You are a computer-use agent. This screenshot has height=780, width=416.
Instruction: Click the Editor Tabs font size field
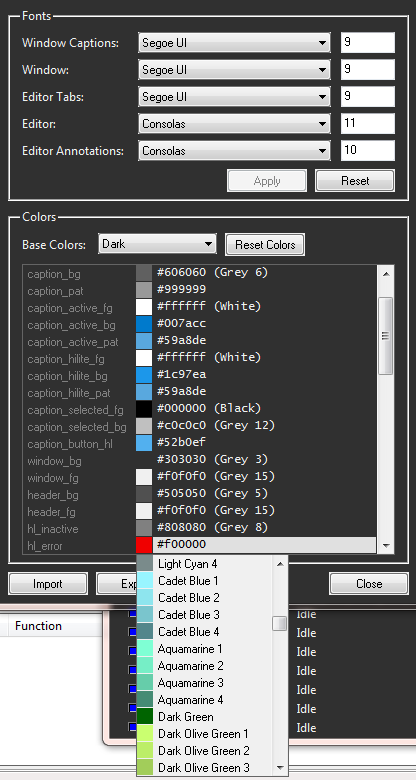[x=367, y=97]
